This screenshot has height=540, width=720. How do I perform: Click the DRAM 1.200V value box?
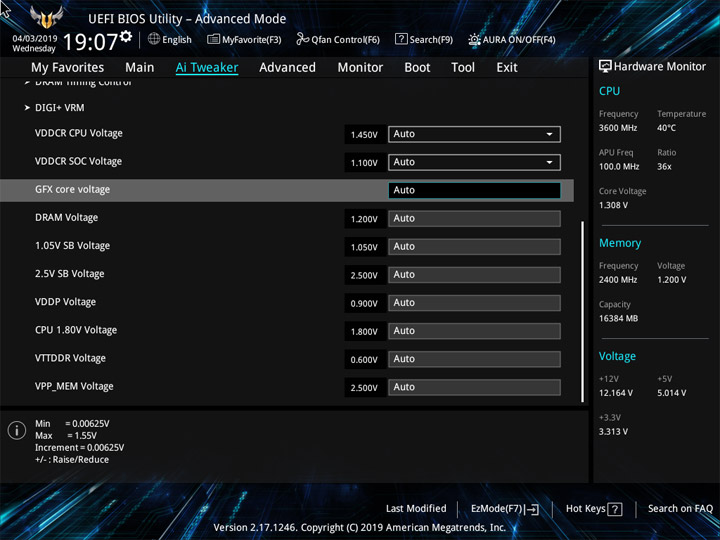pos(364,219)
